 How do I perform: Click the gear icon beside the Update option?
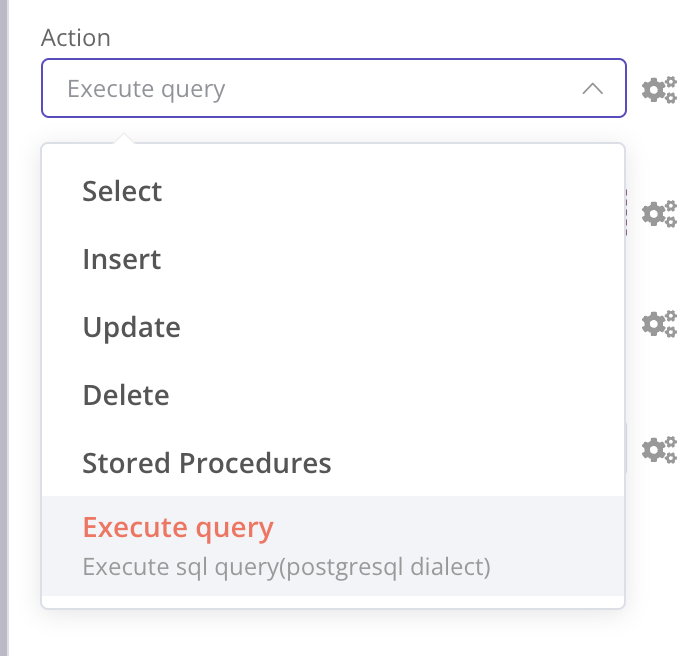(656, 323)
